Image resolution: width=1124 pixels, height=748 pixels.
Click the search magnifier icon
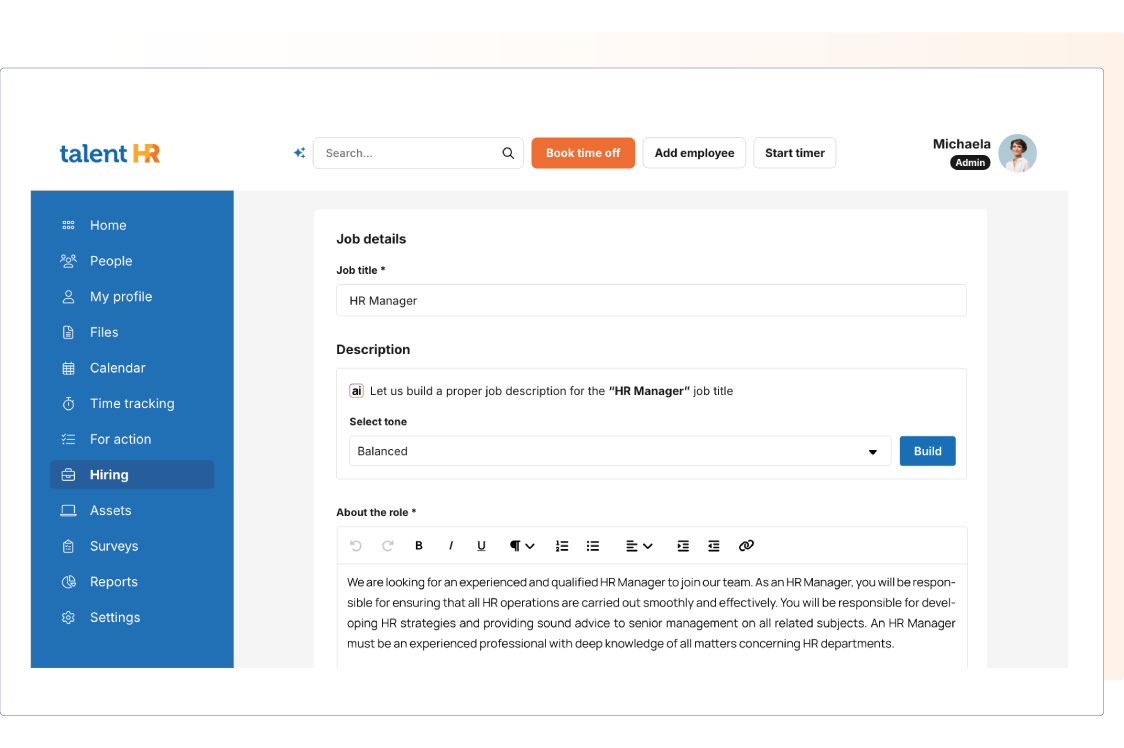[508, 153]
